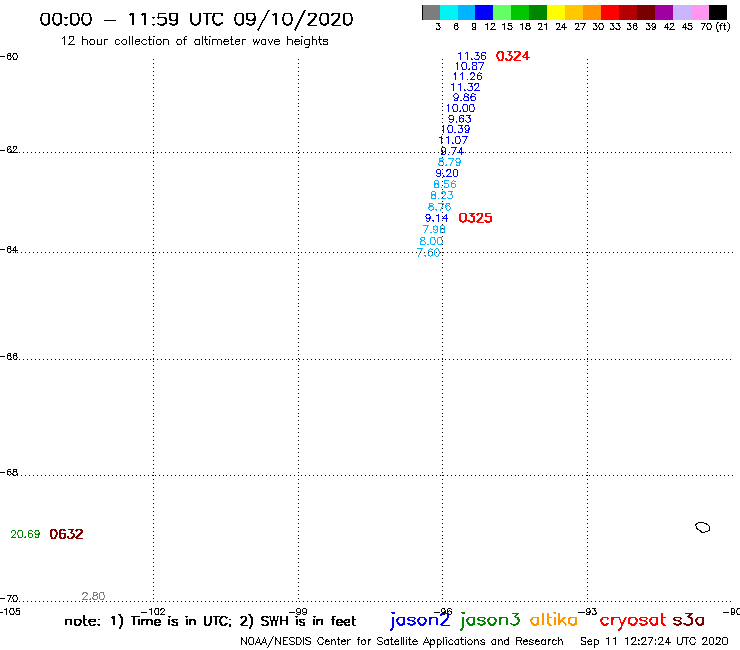Screen dimensions: 740x650
Task: Click the -68 latitude axis label
Action: tap(9, 473)
